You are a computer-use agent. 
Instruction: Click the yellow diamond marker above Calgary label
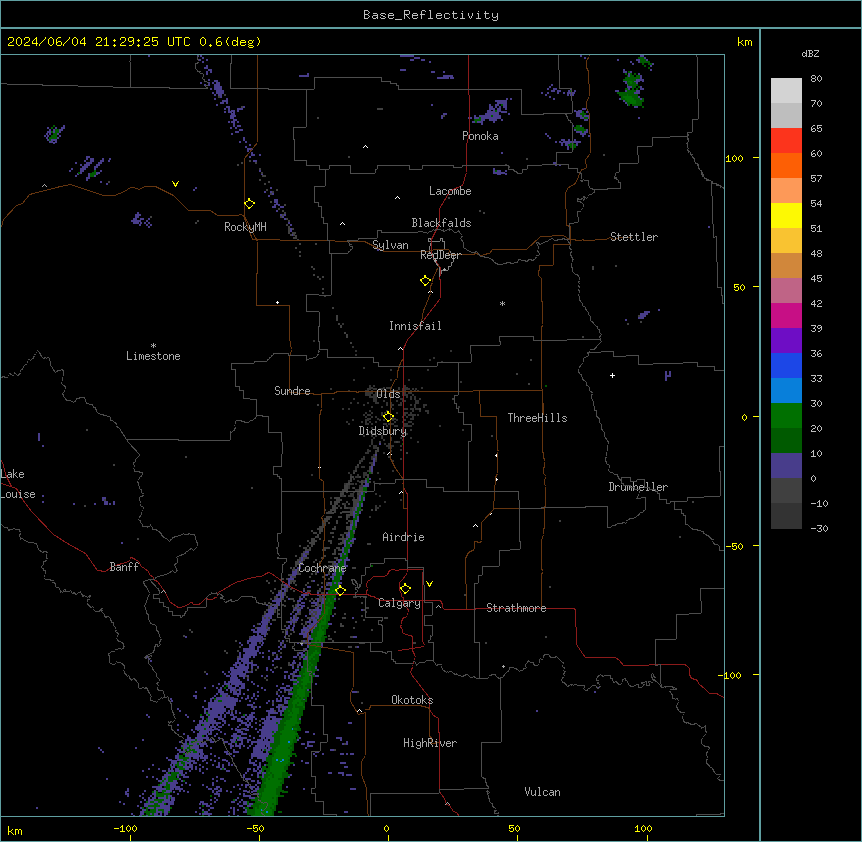tap(405, 589)
